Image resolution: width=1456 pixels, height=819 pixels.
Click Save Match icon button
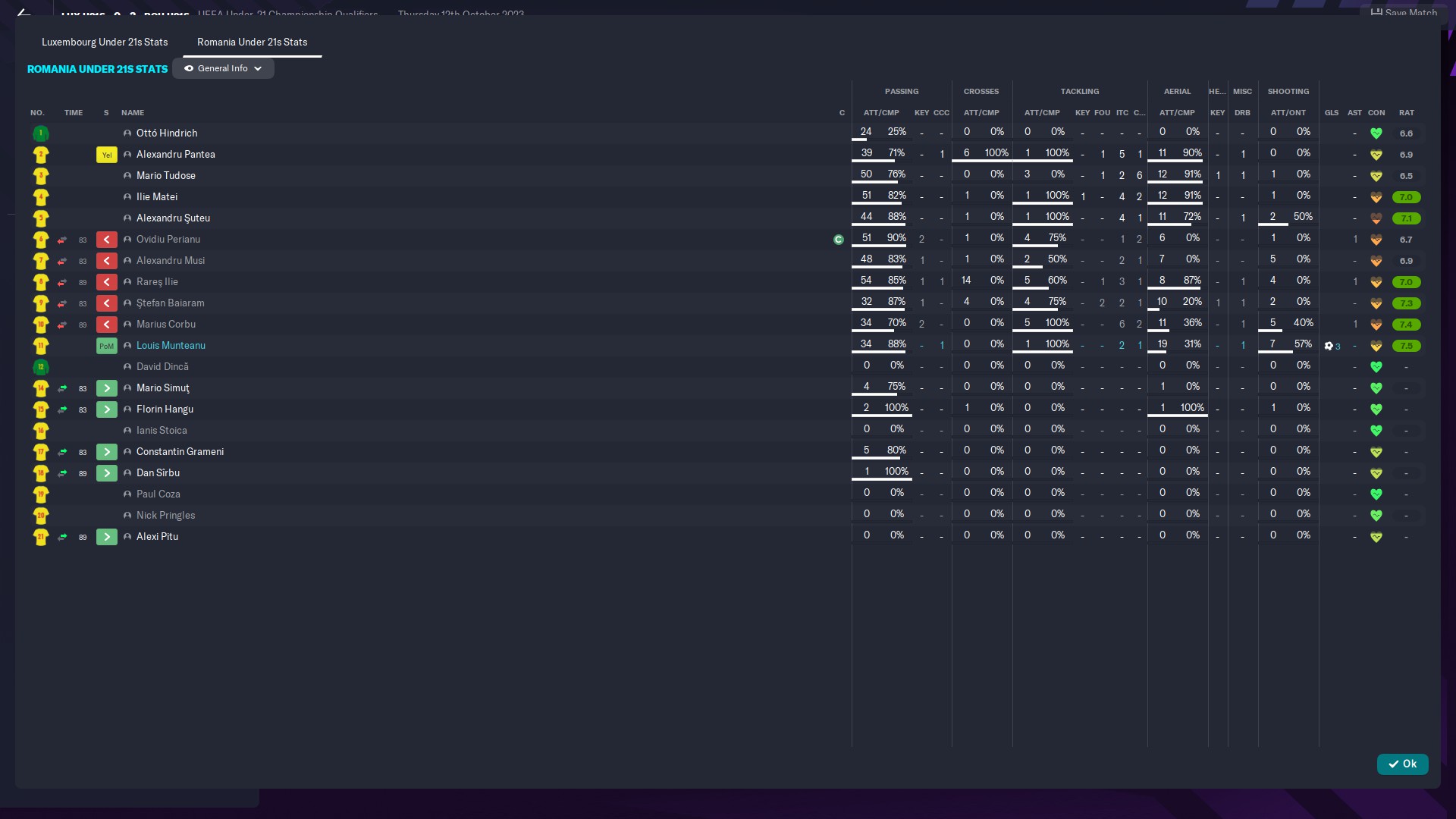pyautogui.click(x=1376, y=11)
